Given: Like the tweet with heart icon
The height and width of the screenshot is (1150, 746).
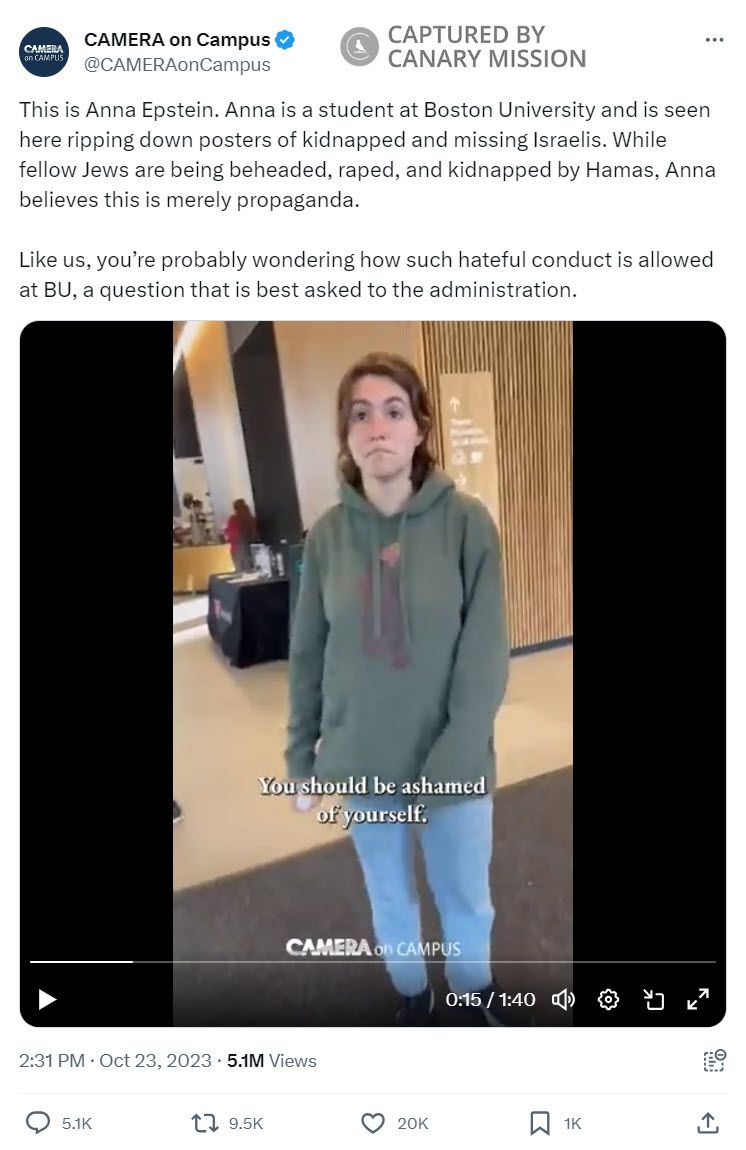Looking at the screenshot, I should point(373,1123).
